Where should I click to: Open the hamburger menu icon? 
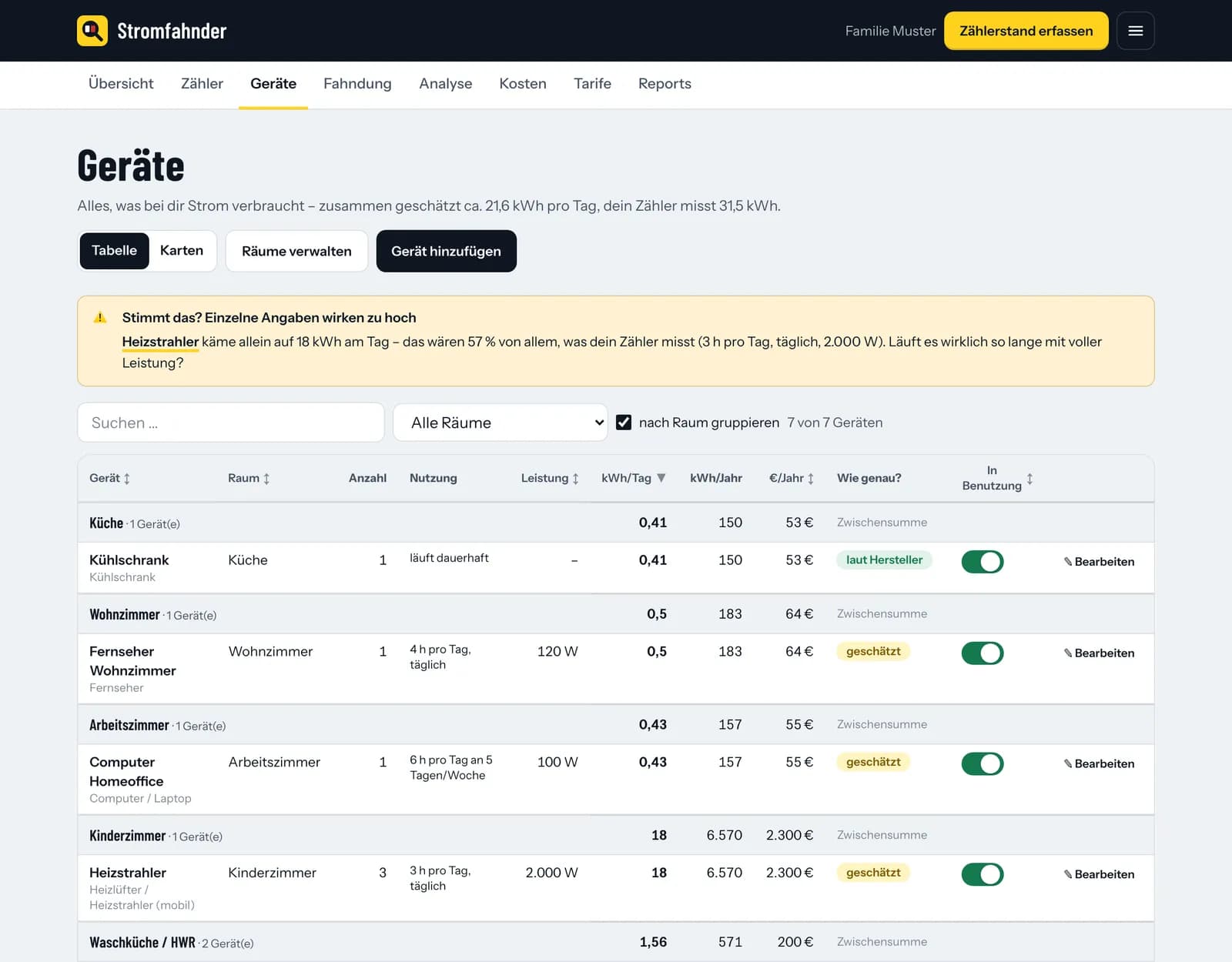click(x=1135, y=31)
